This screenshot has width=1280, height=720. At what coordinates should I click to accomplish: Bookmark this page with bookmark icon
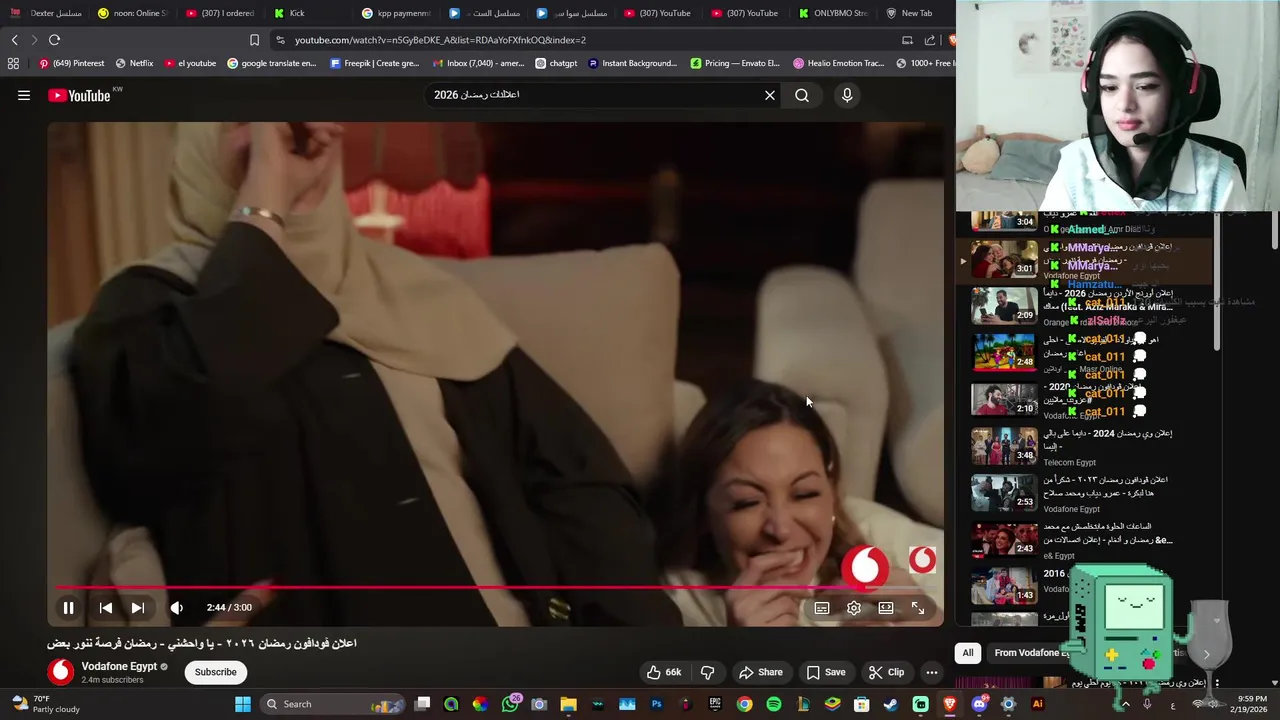point(254,40)
